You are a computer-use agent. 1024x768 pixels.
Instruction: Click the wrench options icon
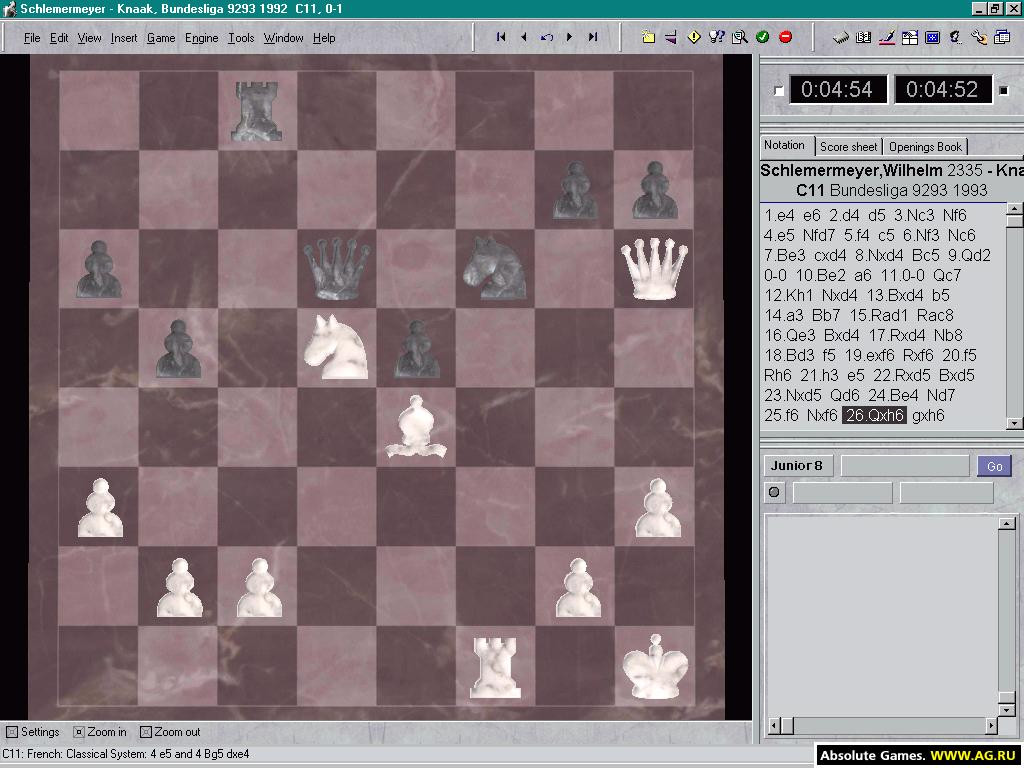pyautogui.click(x=978, y=37)
